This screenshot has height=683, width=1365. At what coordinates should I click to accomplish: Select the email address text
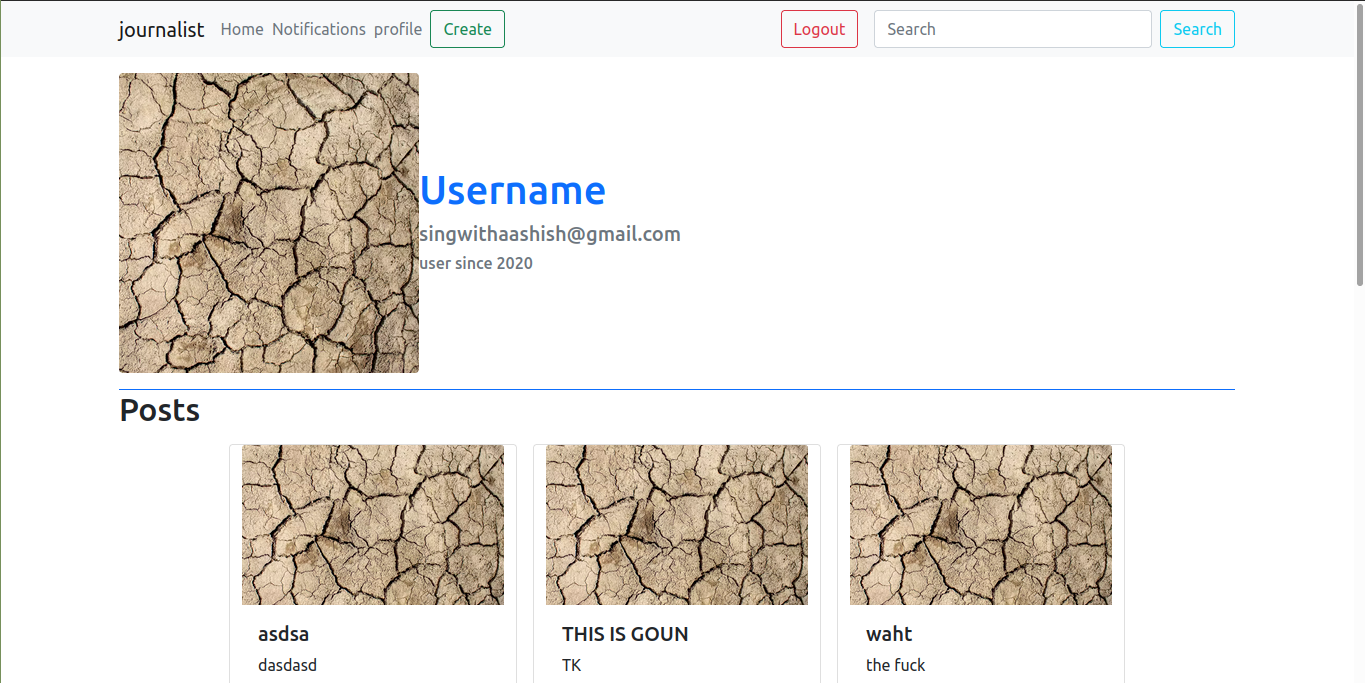coord(550,234)
